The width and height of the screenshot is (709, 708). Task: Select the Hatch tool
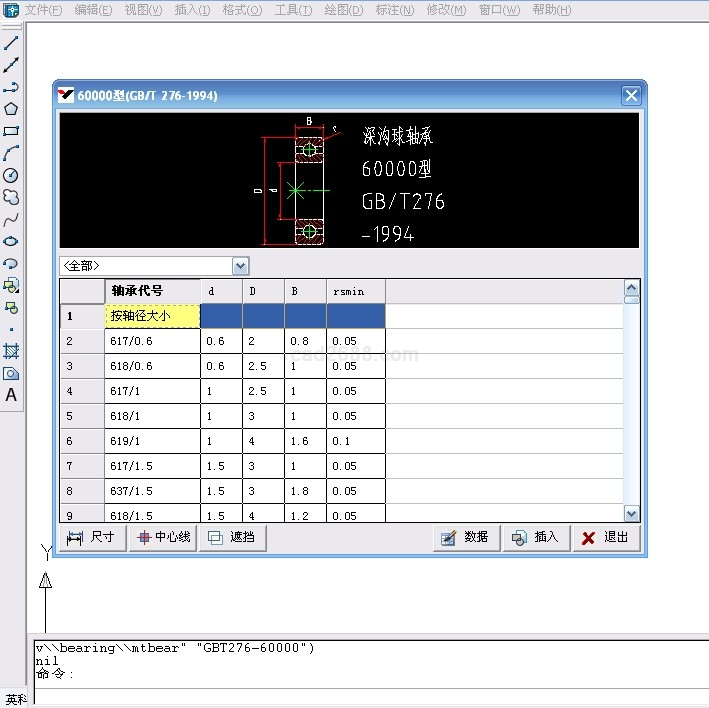tap(11, 351)
